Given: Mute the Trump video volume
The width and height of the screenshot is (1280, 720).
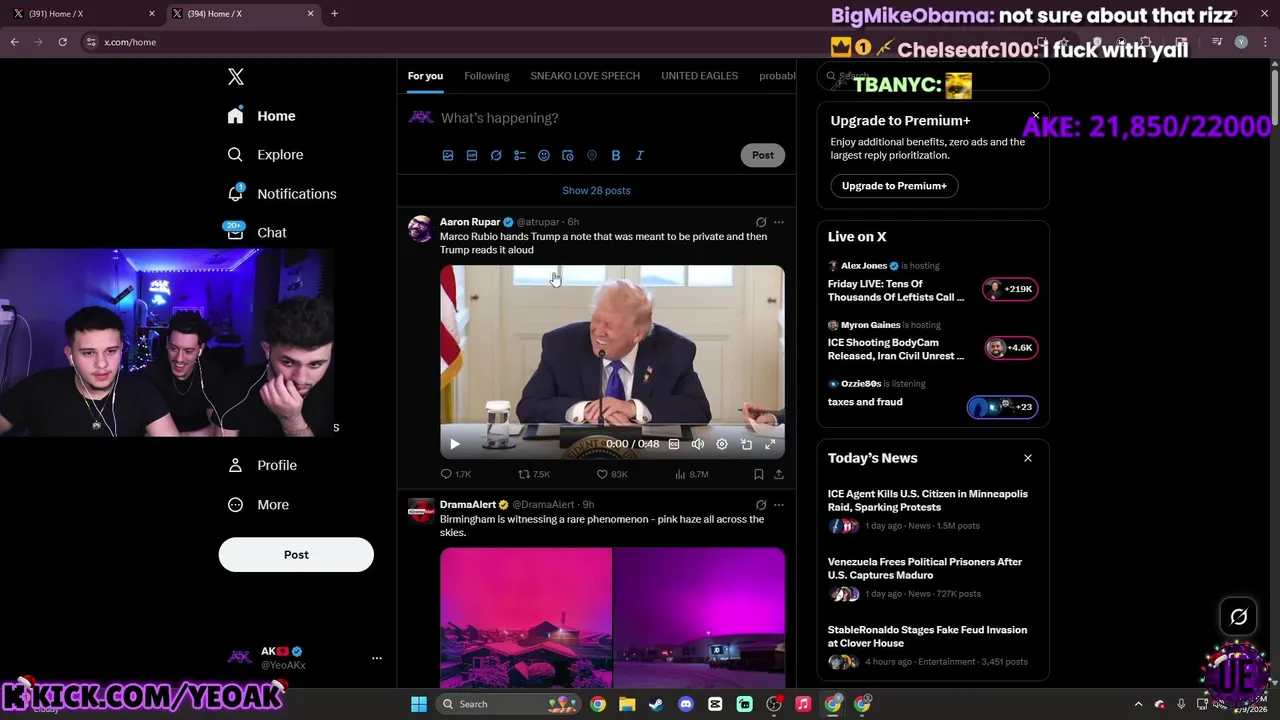Looking at the screenshot, I should (x=698, y=444).
